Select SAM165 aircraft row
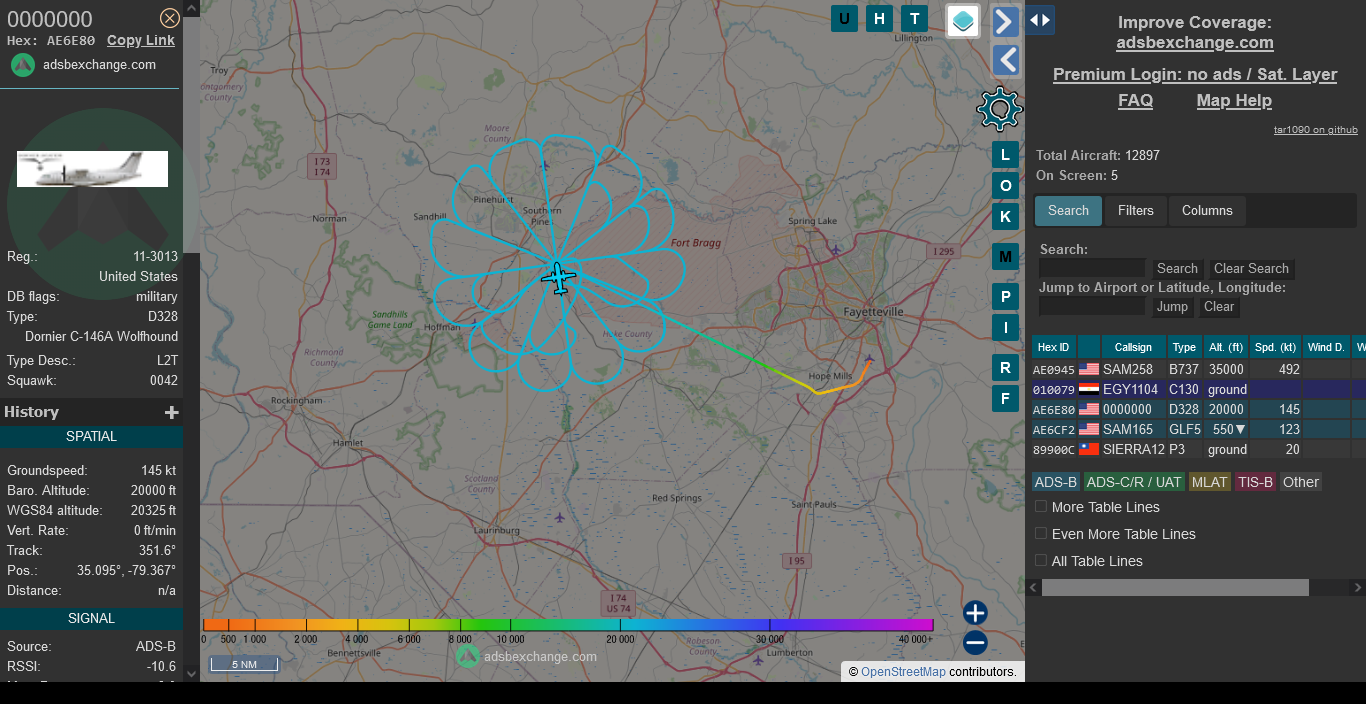The image size is (1366, 704). [x=1198, y=429]
